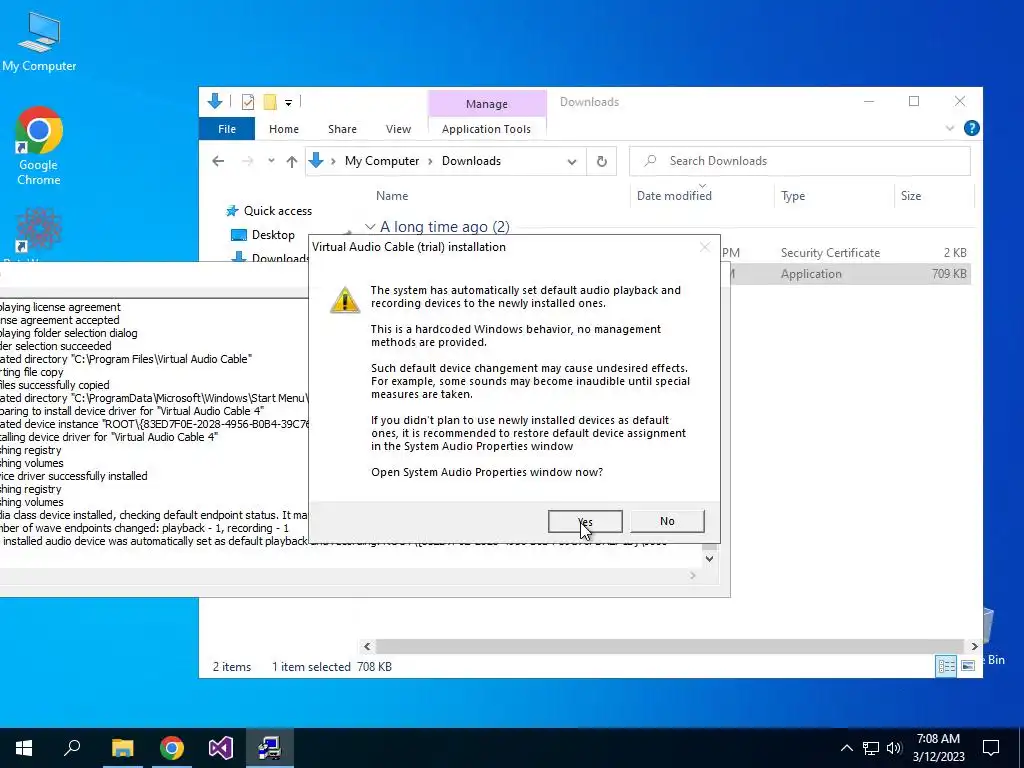
Task: Click the installer taskbar button
Action: pos(270,748)
